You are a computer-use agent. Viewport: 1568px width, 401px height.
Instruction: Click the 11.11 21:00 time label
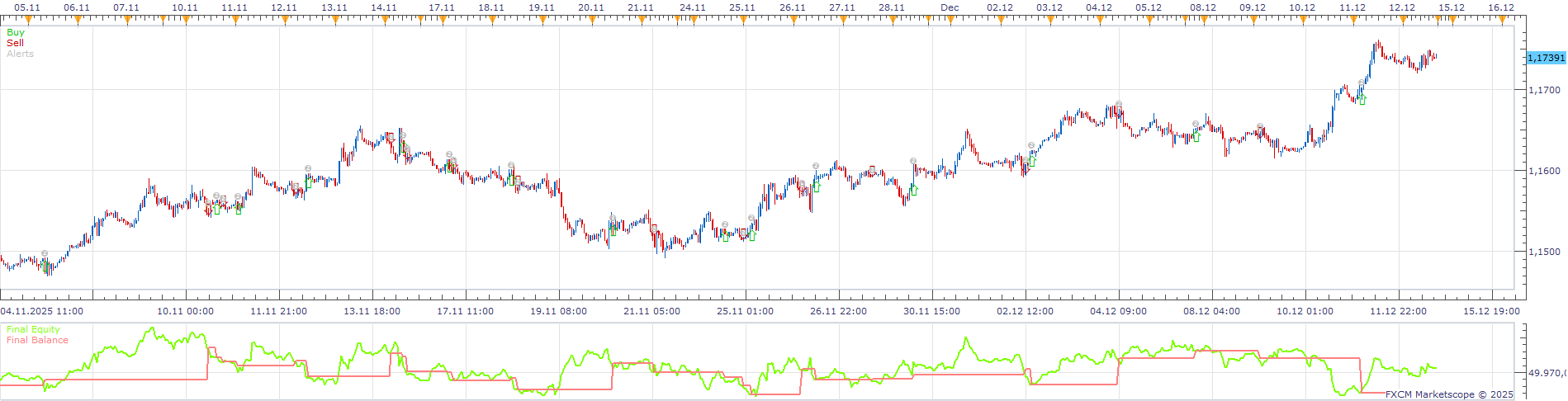point(279,311)
